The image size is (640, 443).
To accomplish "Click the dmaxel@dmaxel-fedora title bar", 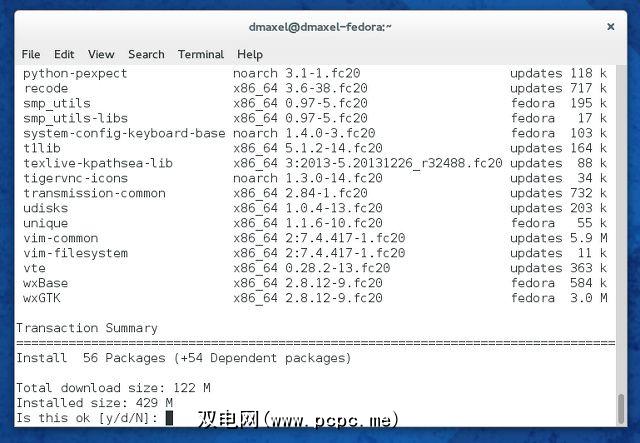I will (x=320, y=24).
